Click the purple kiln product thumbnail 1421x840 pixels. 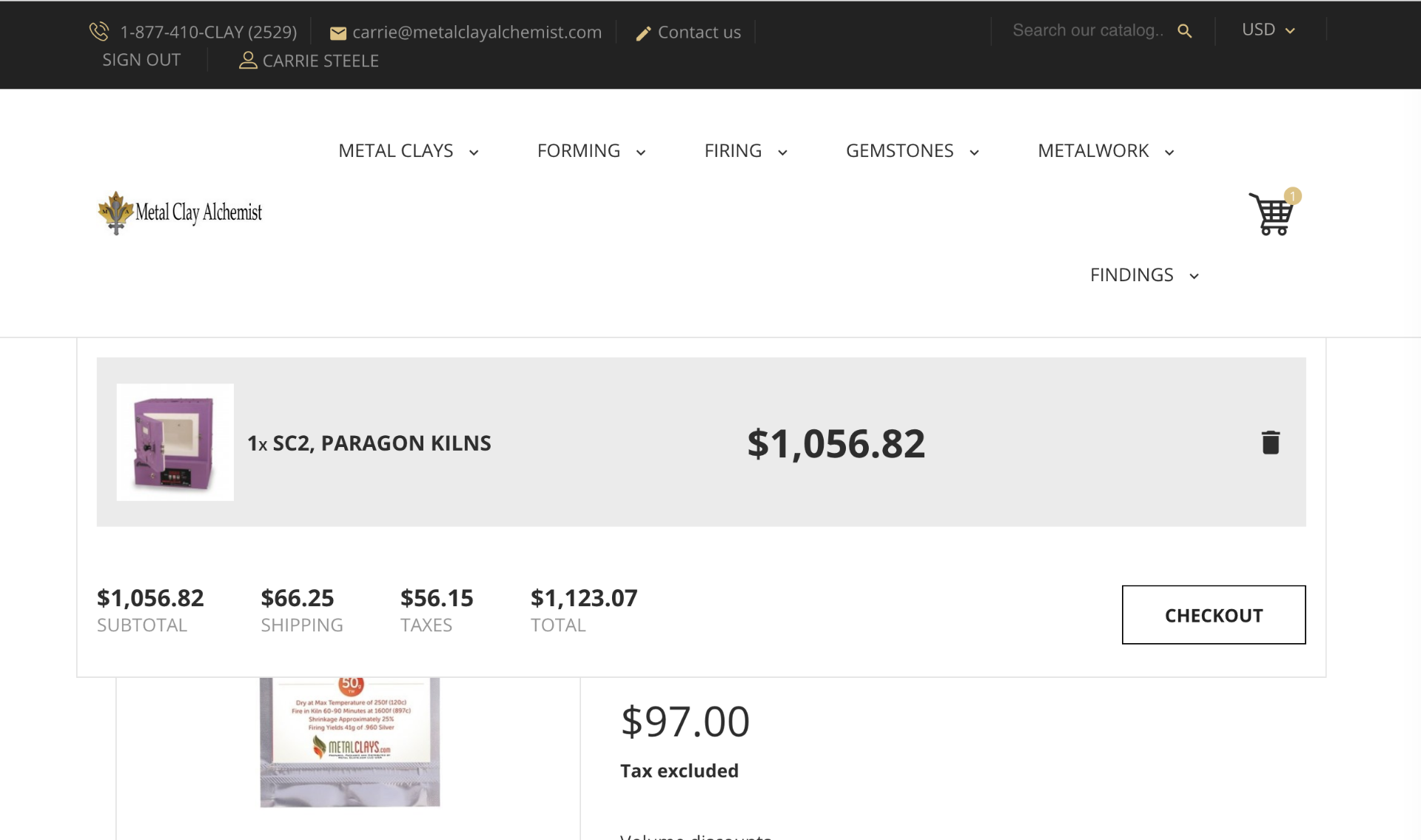175,443
